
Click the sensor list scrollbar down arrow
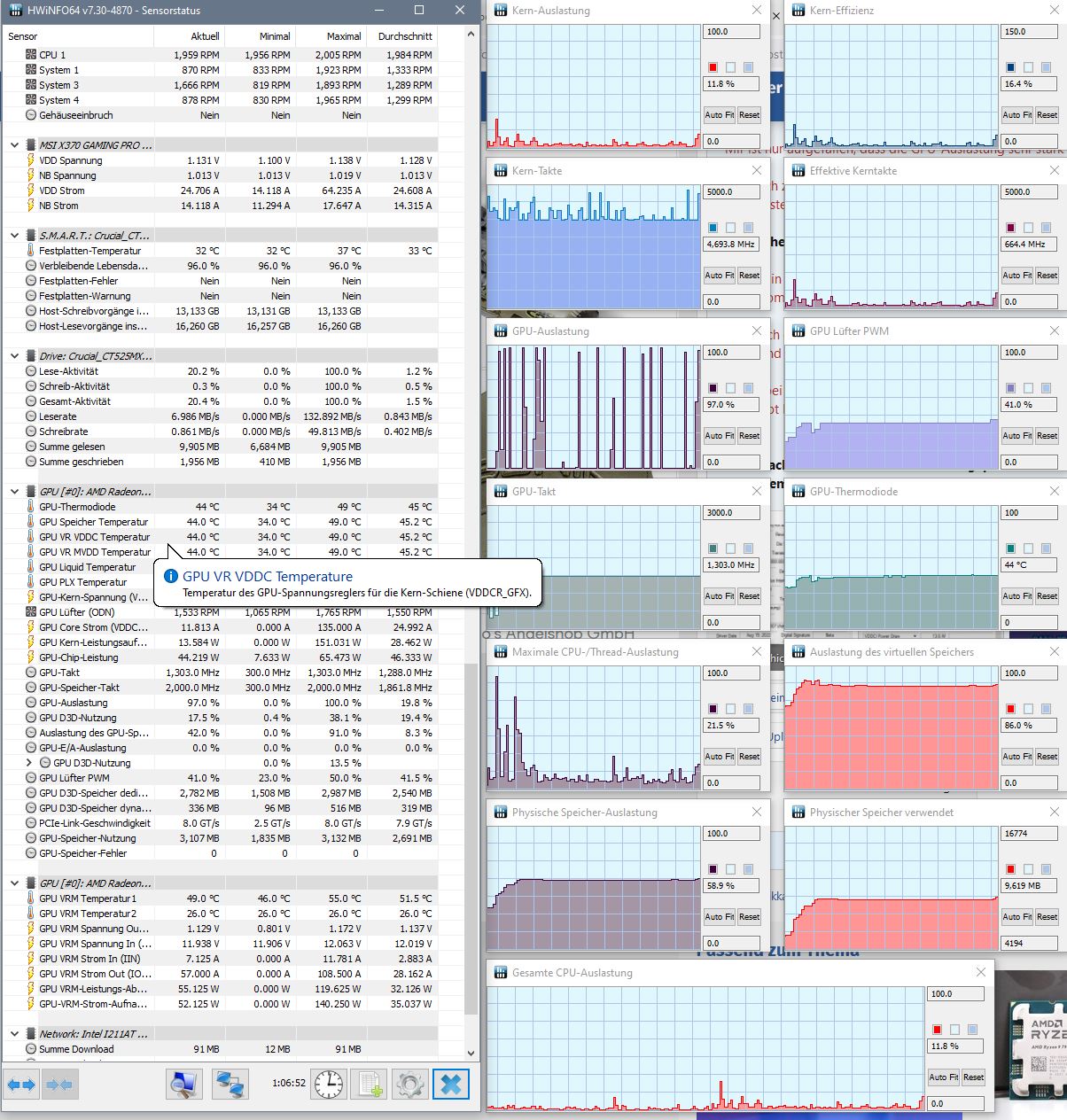(x=471, y=1053)
